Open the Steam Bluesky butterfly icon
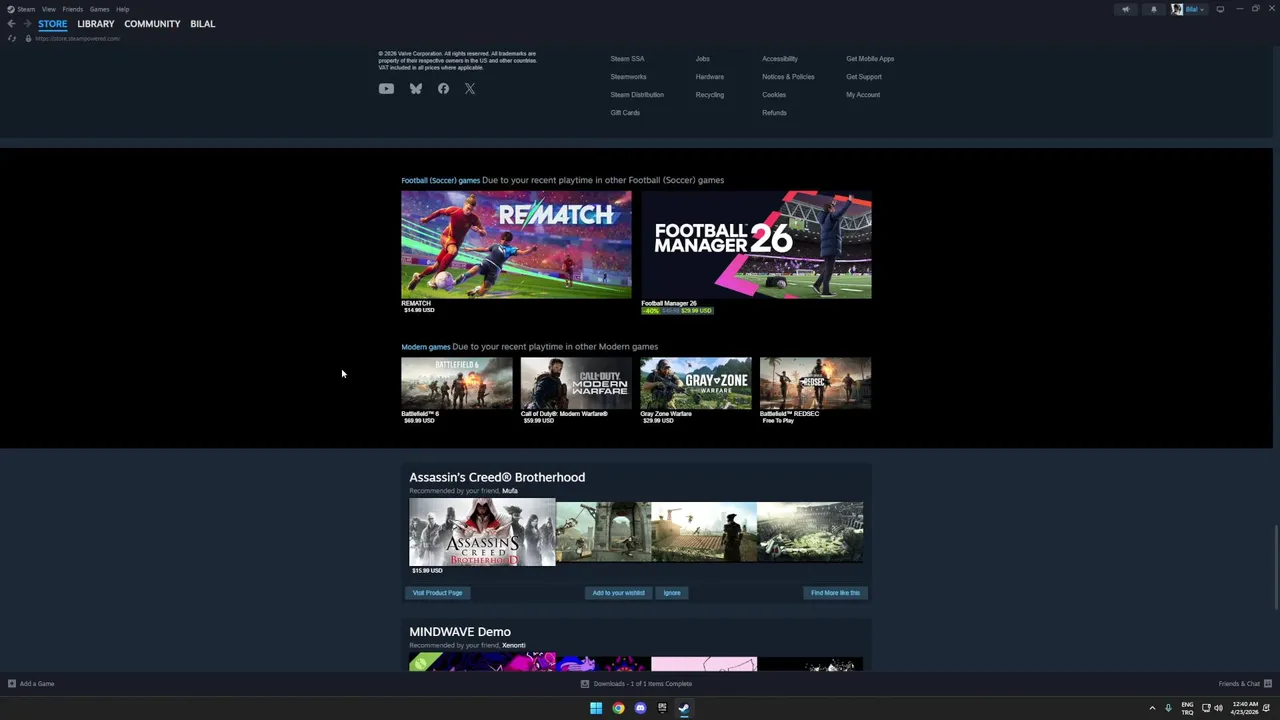This screenshot has width=1280, height=720. 416,89
